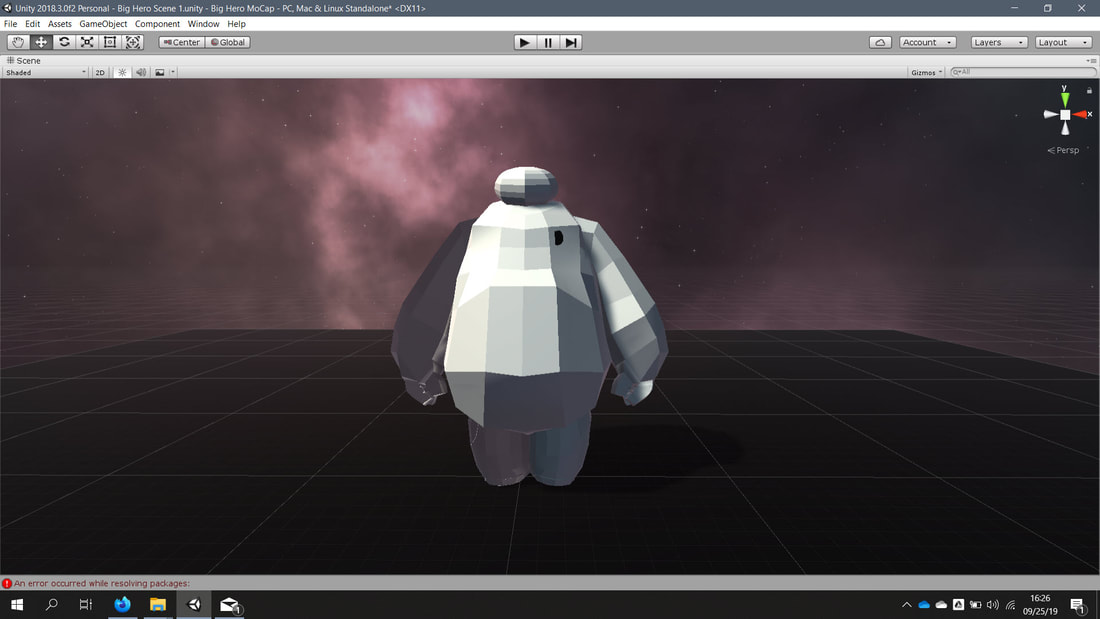
Task: Show hidden system tray icons
Action: (906, 604)
